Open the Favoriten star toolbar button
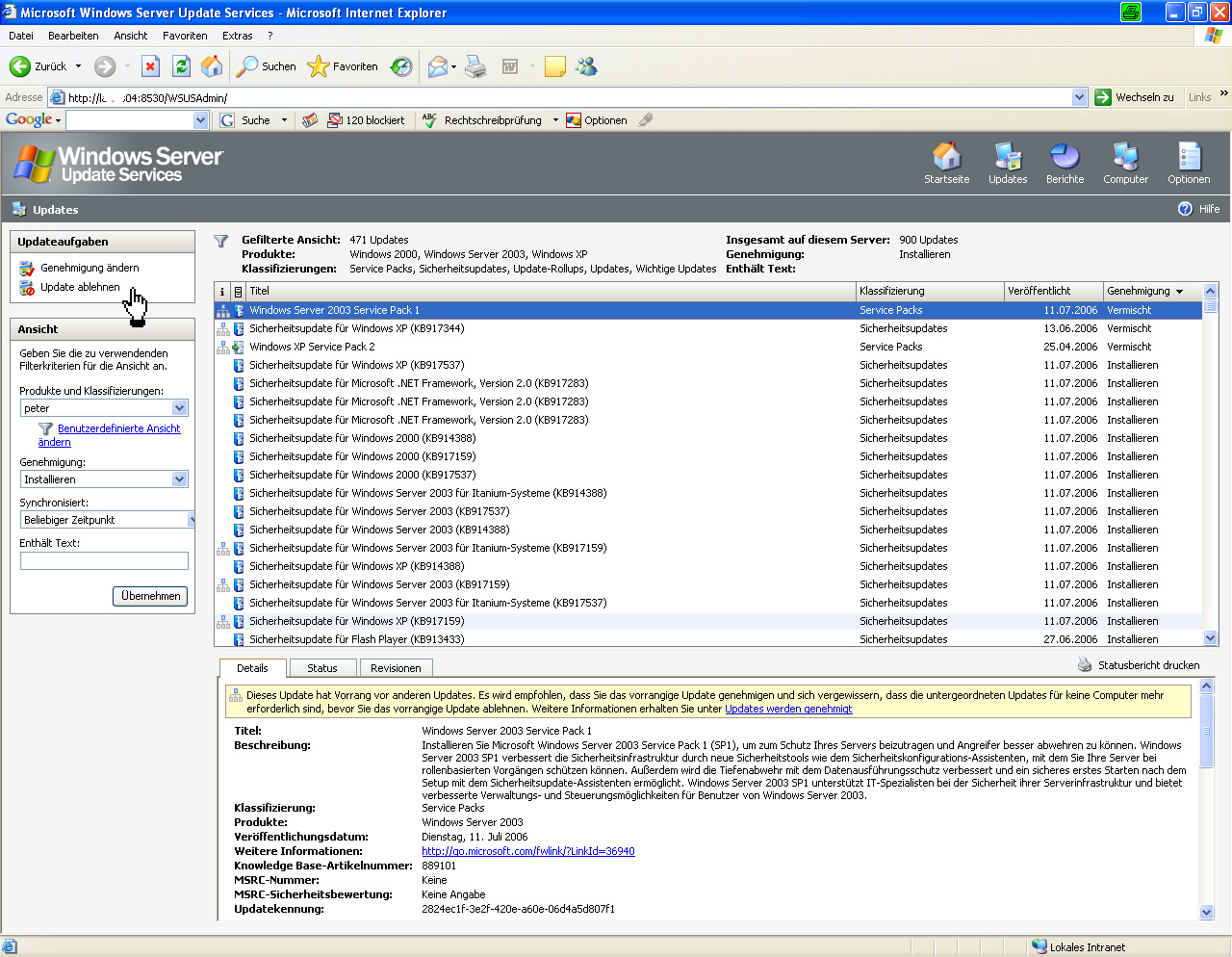1232x957 pixels. pyautogui.click(x=343, y=66)
